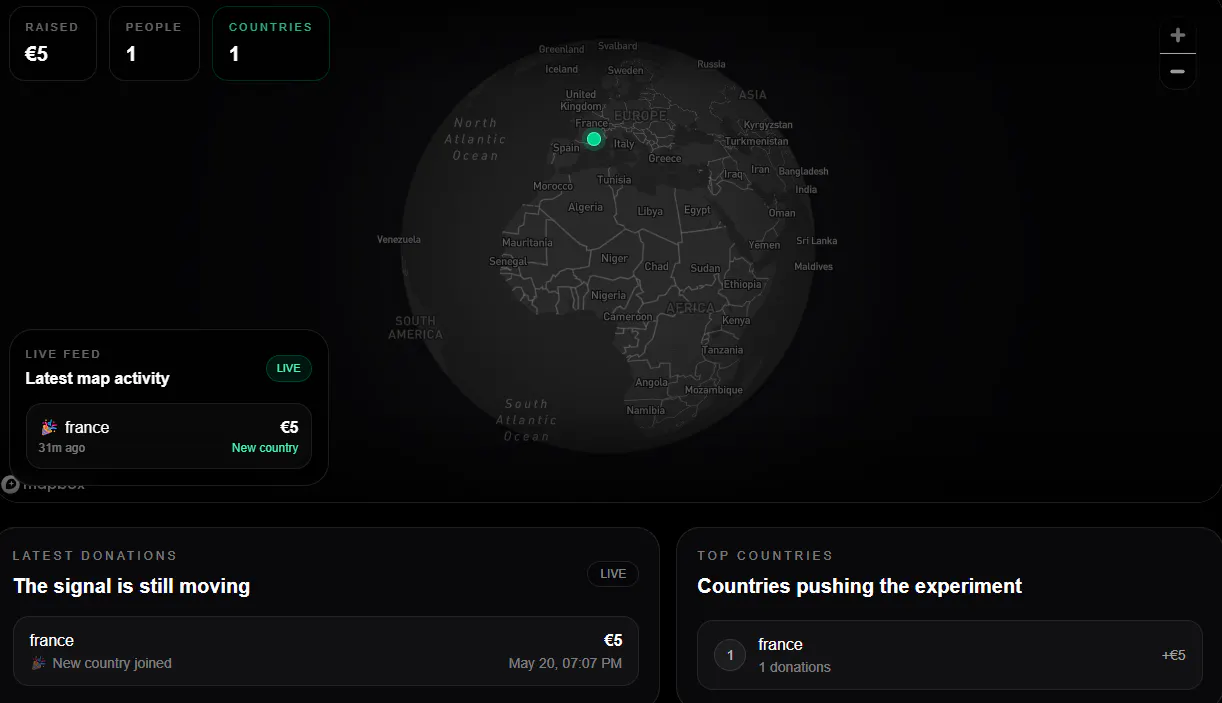Click 'The signal is still moving' heading

(132, 586)
